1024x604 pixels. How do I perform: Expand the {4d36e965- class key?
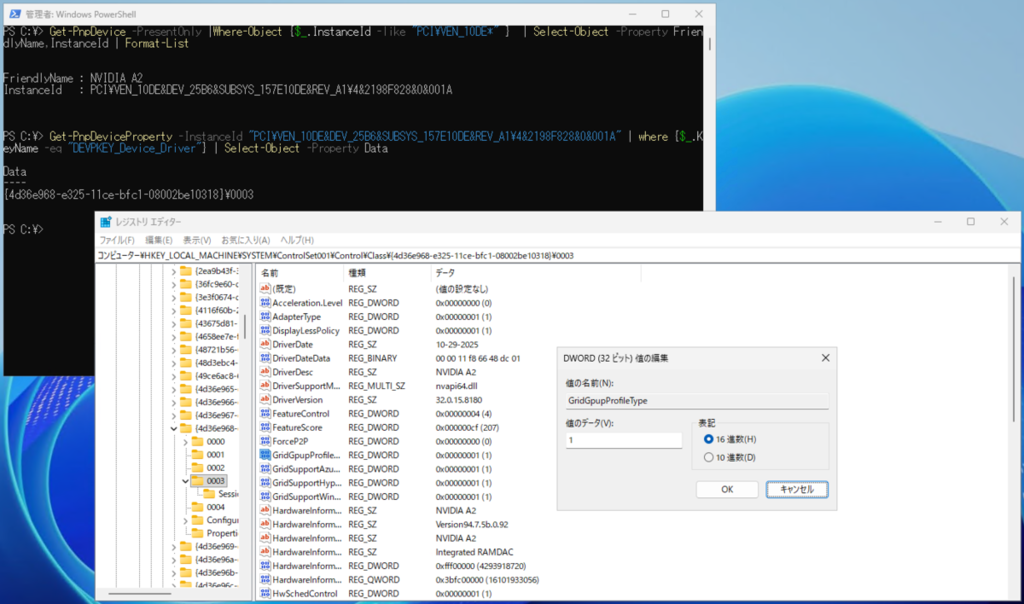click(x=174, y=389)
